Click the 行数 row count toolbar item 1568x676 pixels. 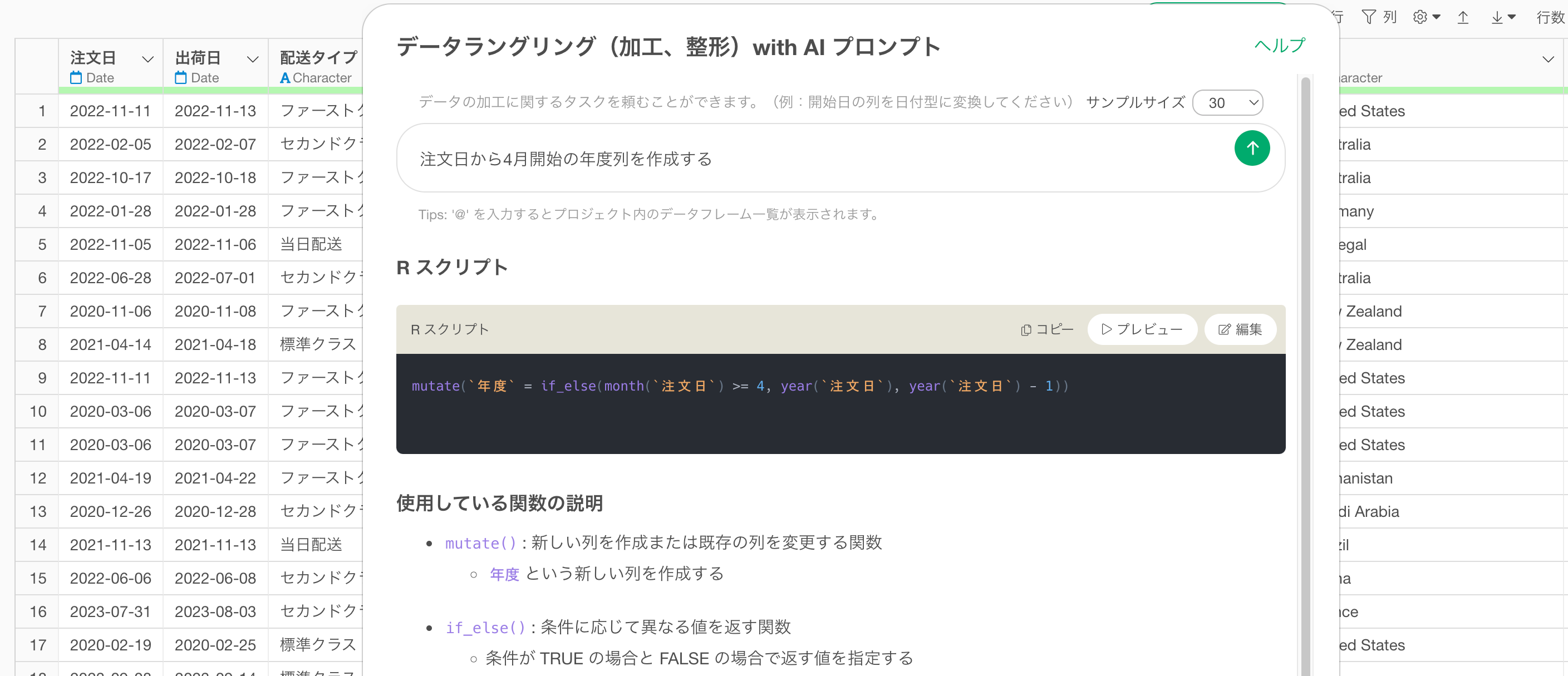tap(1550, 17)
